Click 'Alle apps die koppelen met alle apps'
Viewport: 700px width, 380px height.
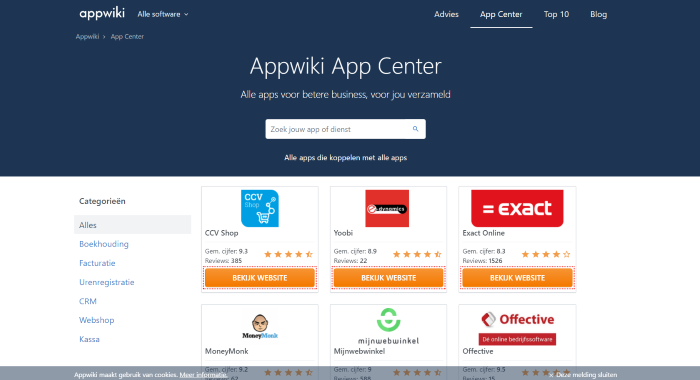point(346,158)
